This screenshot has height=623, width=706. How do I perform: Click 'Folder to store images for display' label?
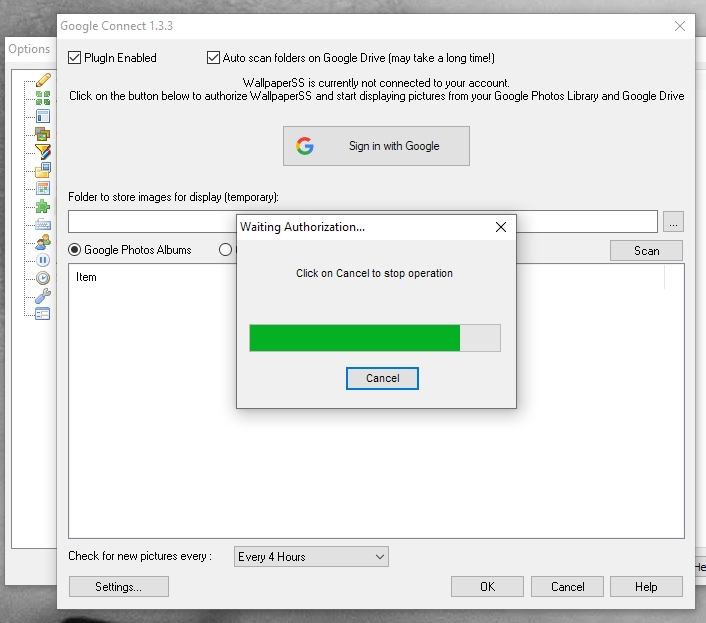(173, 197)
